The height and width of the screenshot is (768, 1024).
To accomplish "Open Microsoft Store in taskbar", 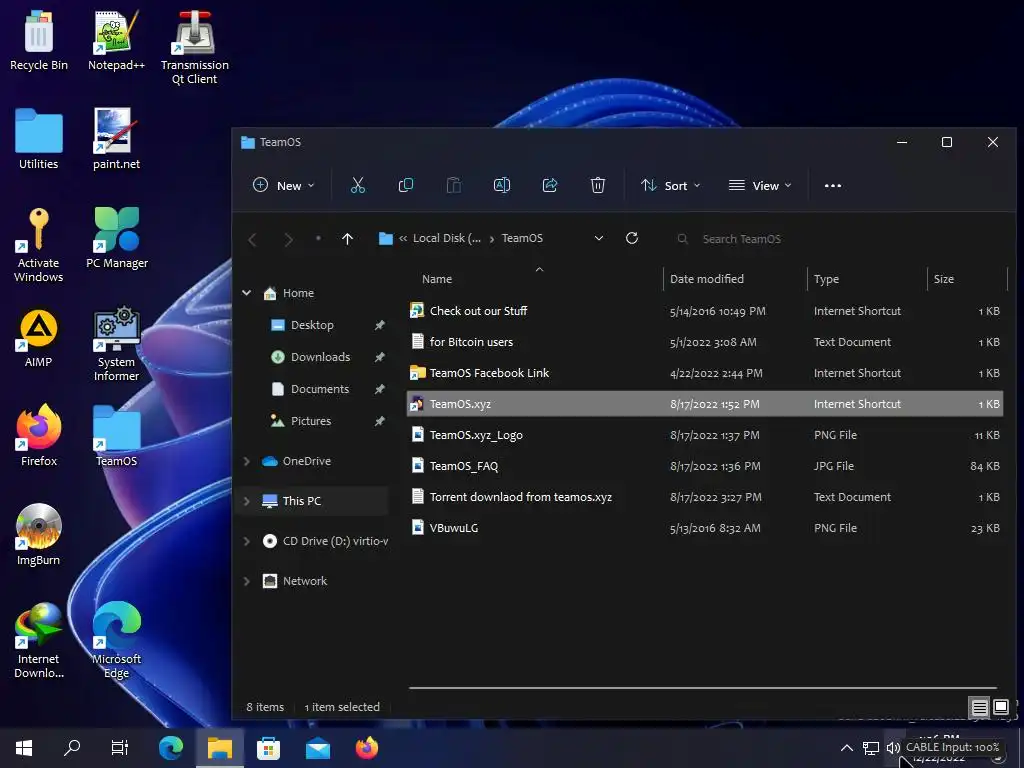I will tap(268, 748).
